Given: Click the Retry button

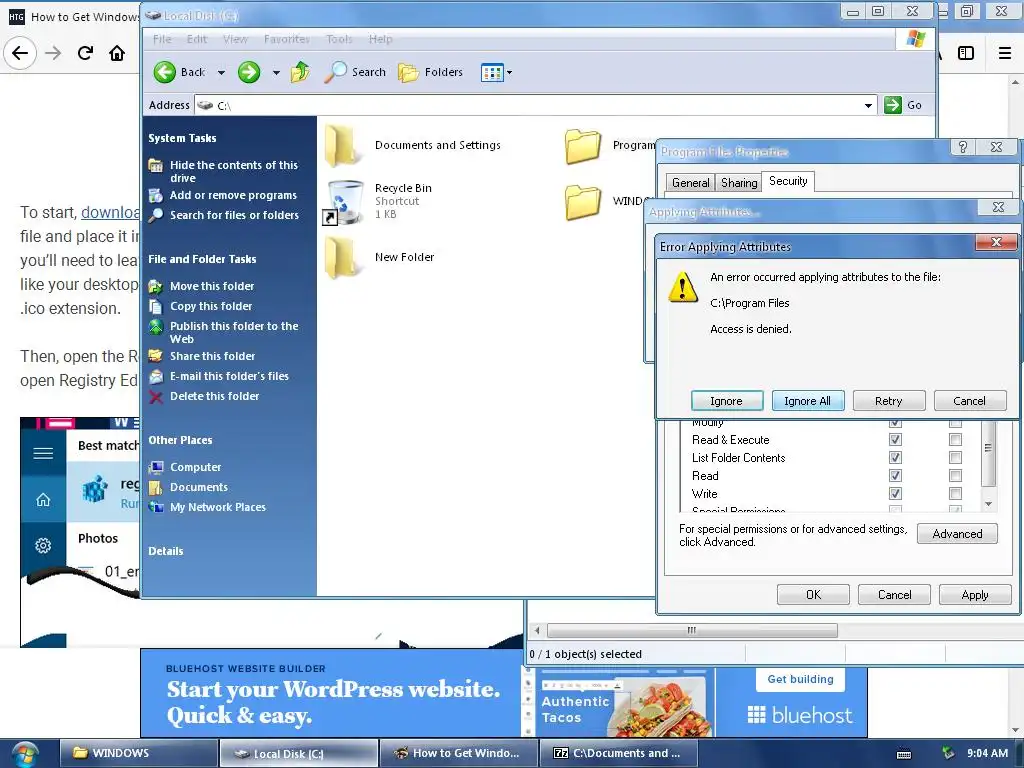Looking at the screenshot, I should click(888, 401).
